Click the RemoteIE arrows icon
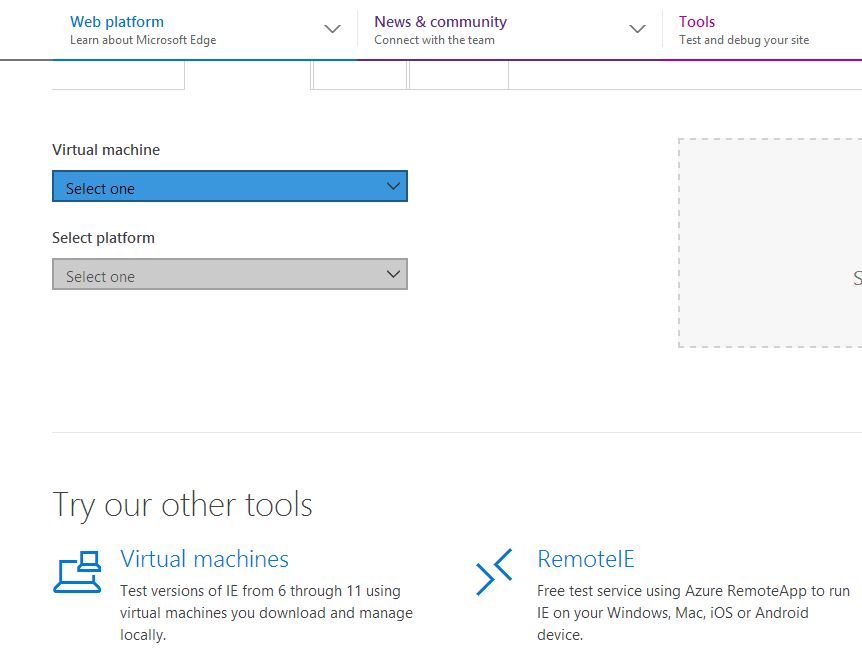The width and height of the screenshot is (862, 665). pos(494,572)
